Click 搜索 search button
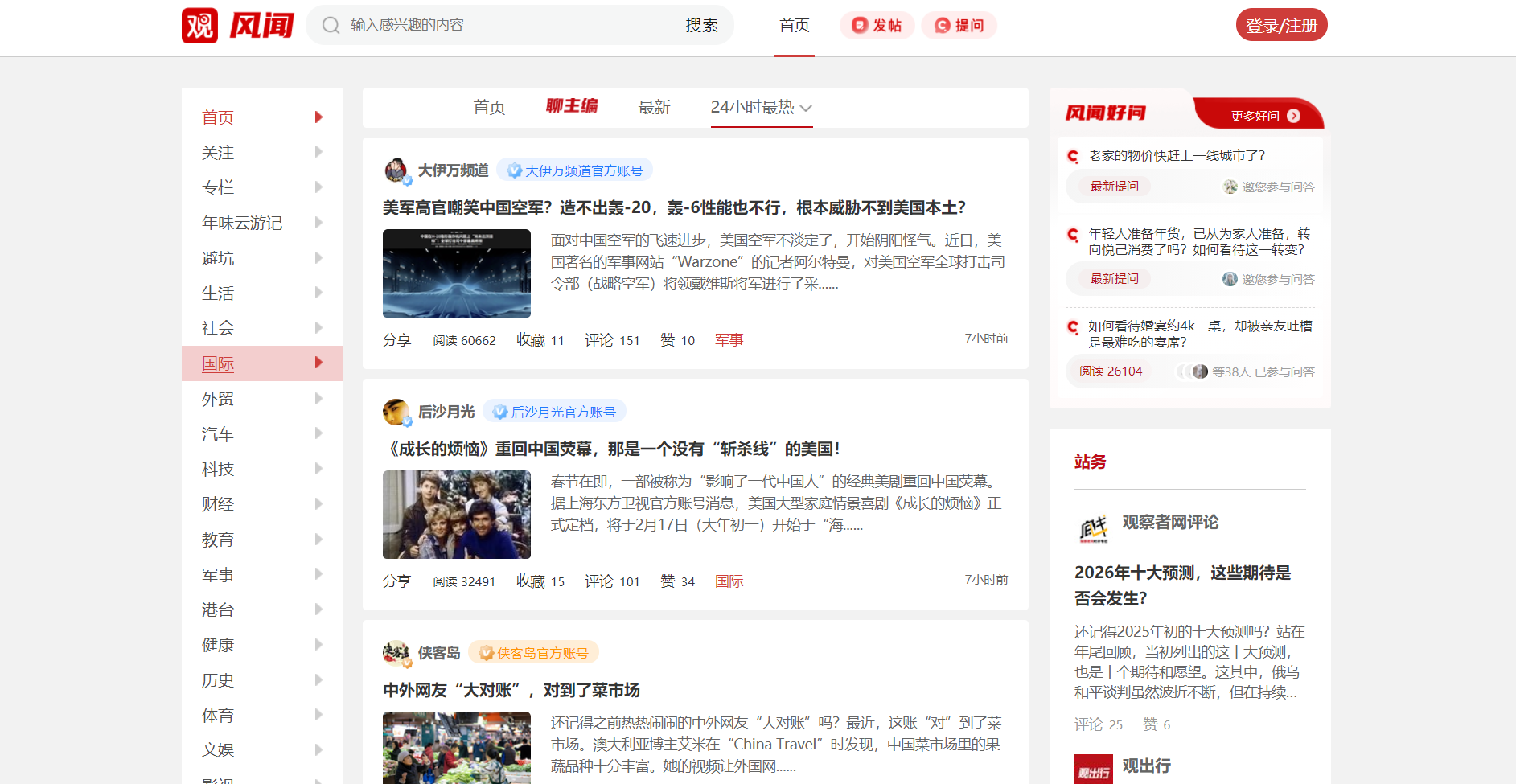The height and width of the screenshot is (784, 1516). [701, 26]
